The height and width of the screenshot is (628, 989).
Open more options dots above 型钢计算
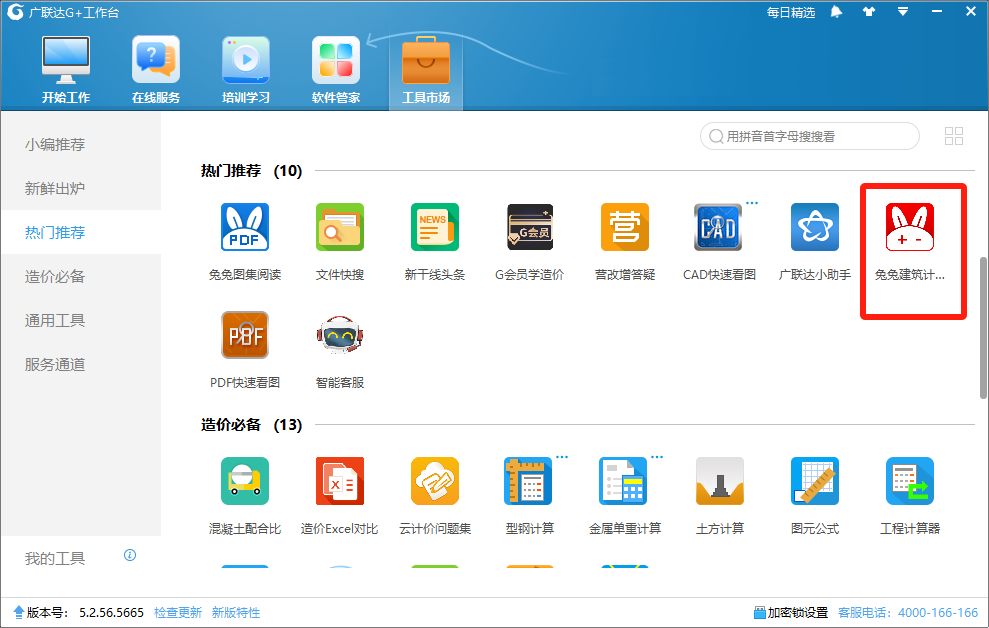pos(562,457)
